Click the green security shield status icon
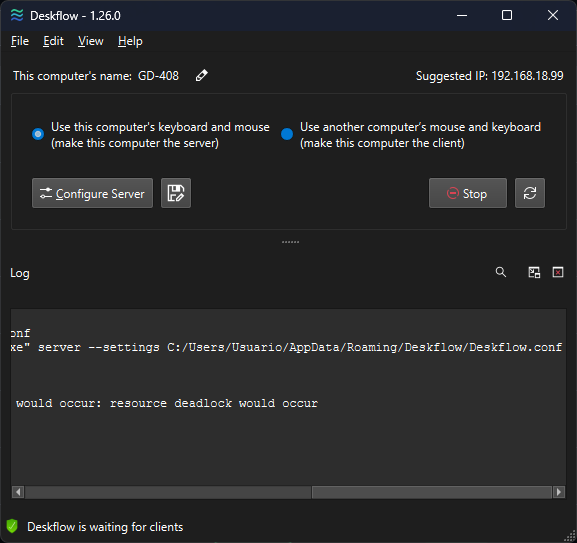This screenshot has width=577, height=543. click(x=12, y=526)
